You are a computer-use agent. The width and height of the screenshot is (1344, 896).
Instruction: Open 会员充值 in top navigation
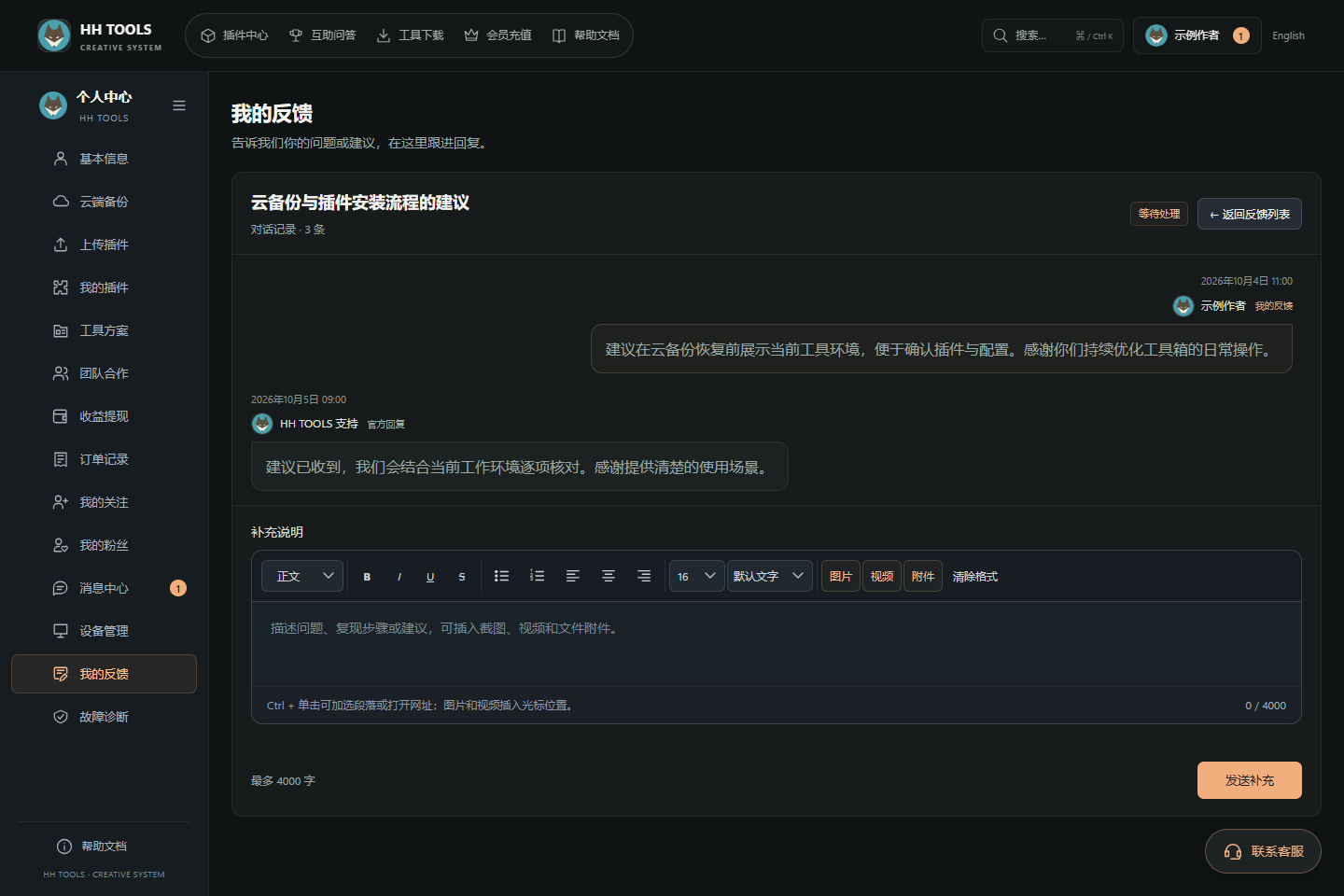coord(497,35)
